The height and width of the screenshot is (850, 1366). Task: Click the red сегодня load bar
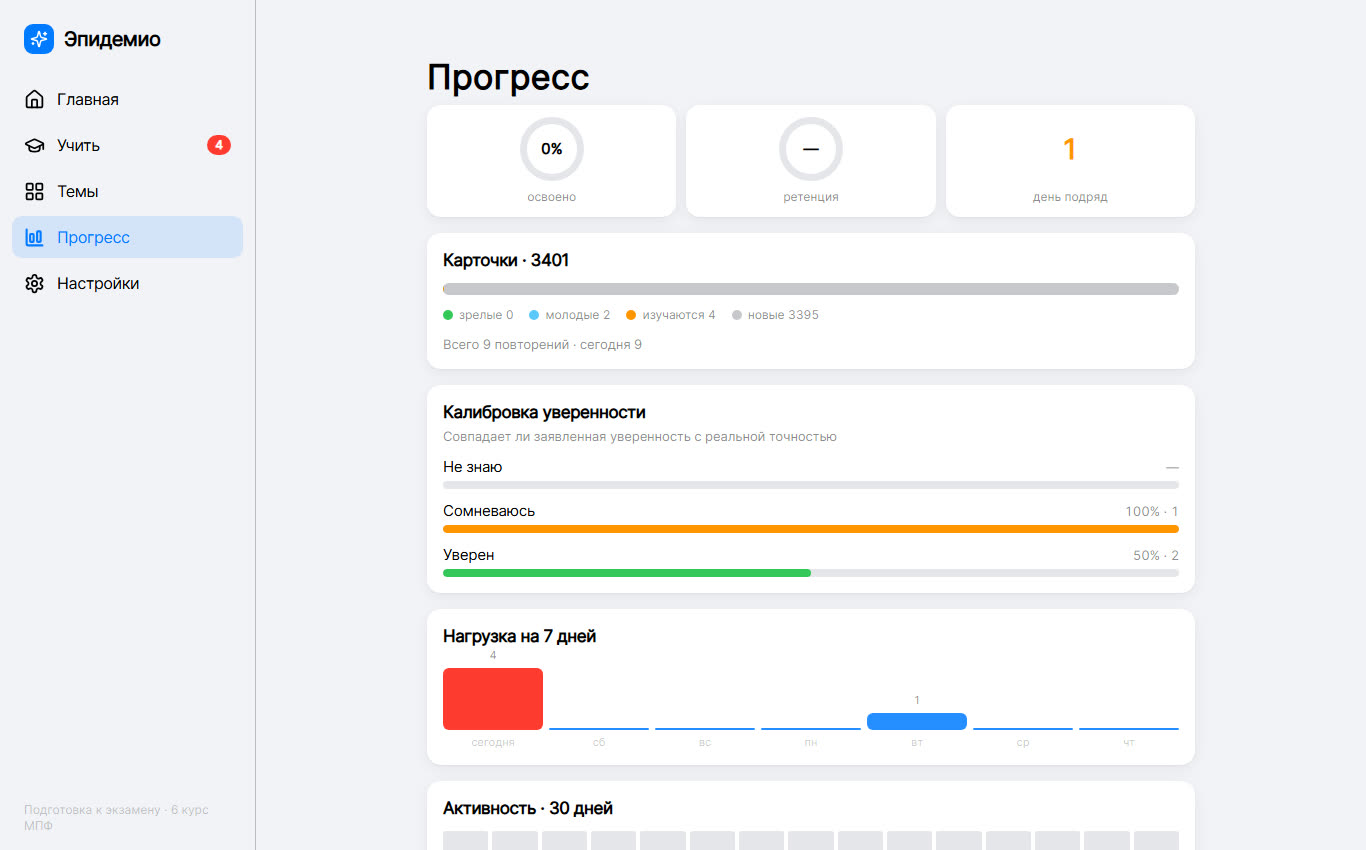(493, 699)
